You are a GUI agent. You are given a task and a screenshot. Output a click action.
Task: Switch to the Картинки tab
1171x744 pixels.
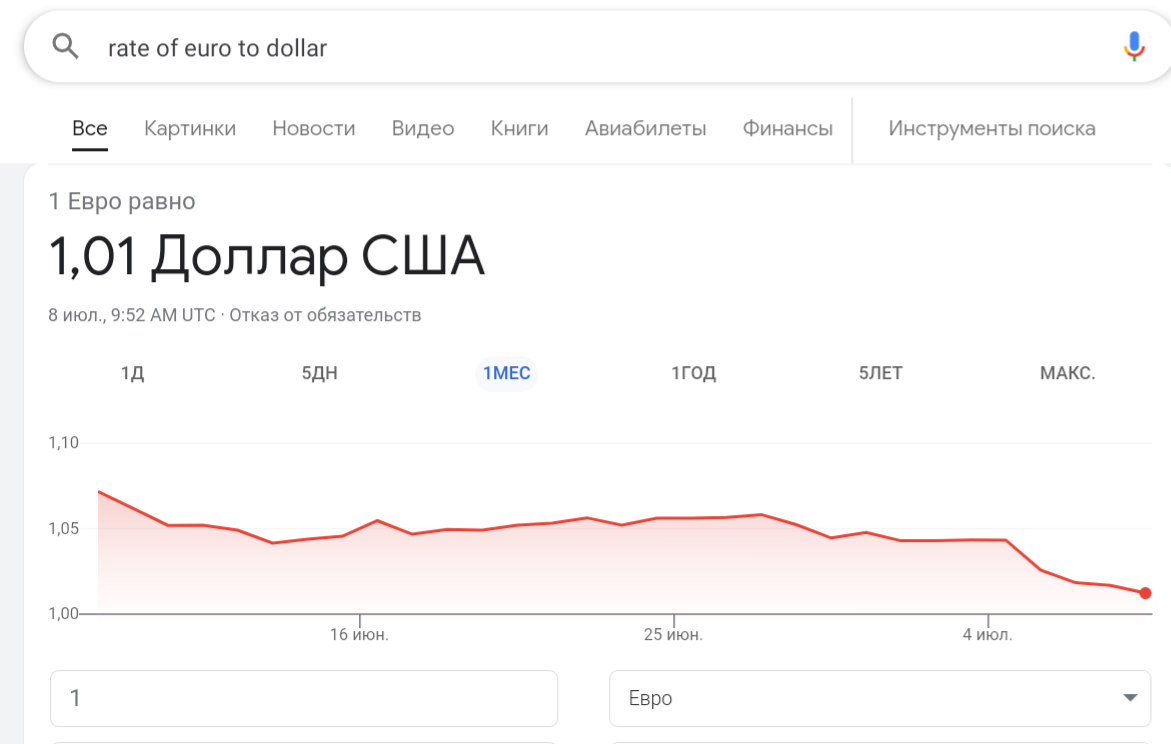click(190, 128)
